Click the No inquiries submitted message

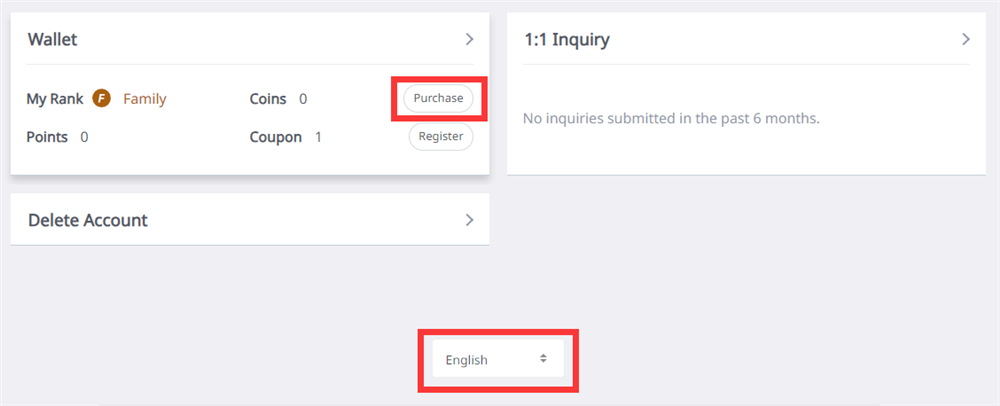point(671,118)
